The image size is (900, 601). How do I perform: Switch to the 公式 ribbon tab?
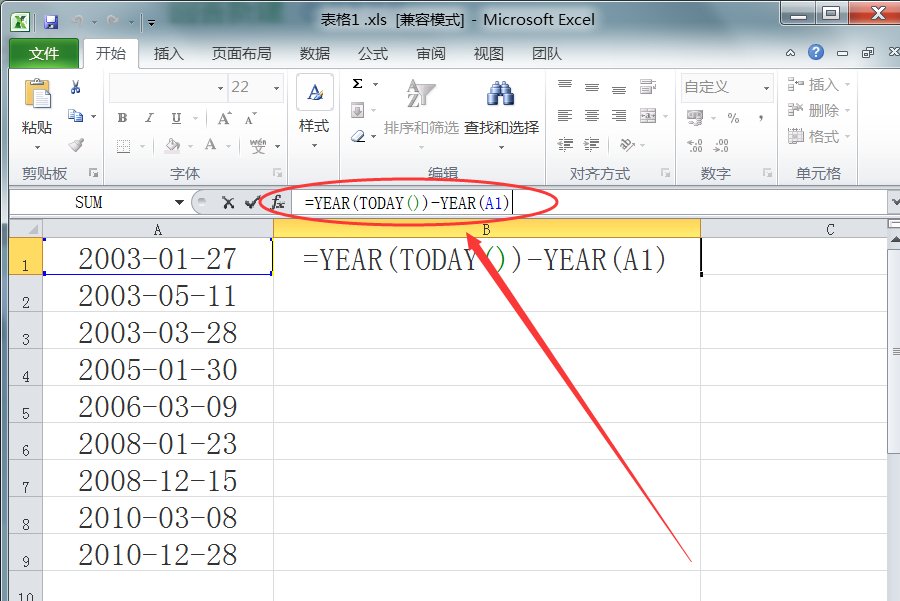pyautogui.click(x=372, y=53)
